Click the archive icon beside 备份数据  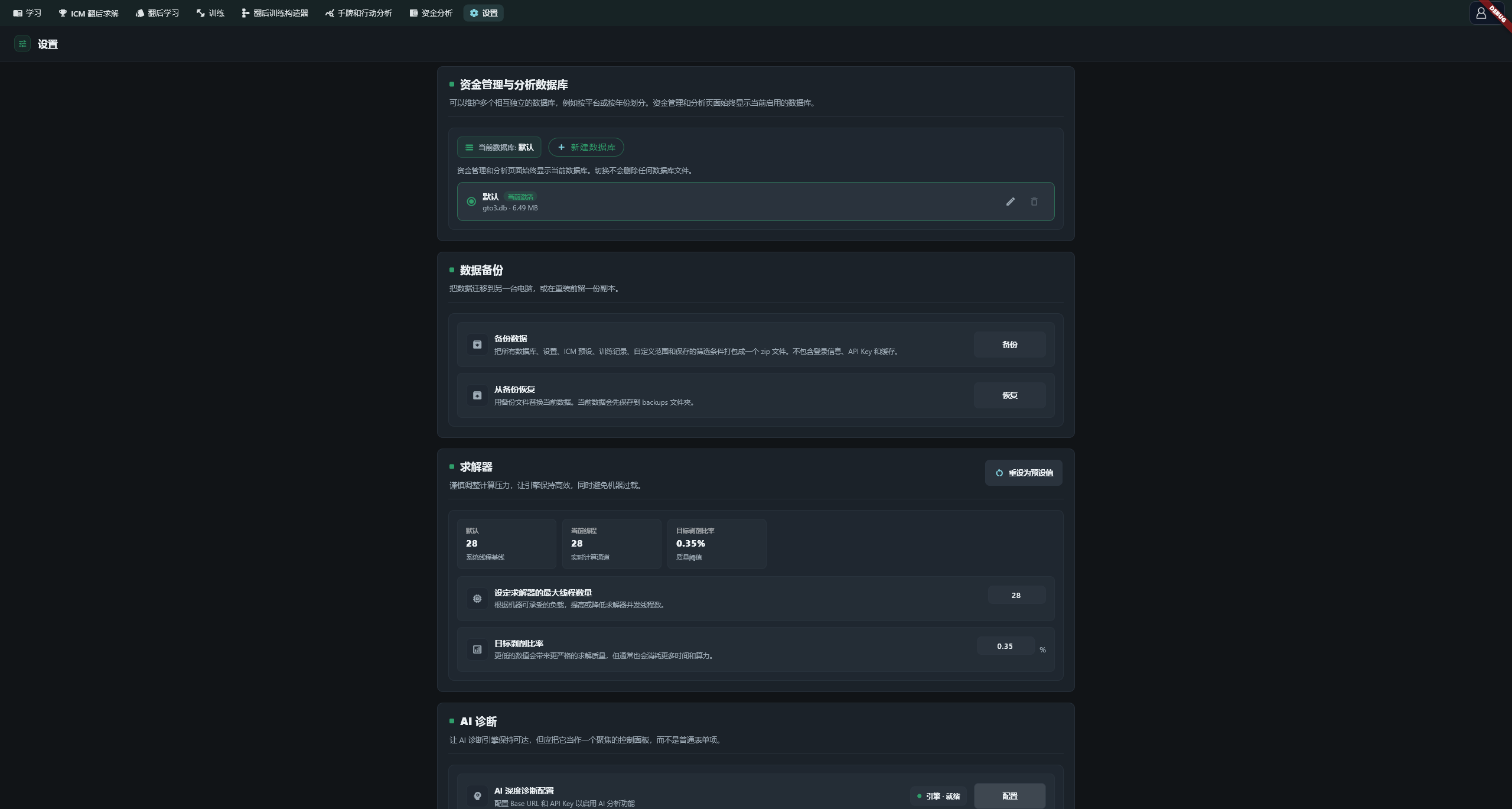coord(477,345)
